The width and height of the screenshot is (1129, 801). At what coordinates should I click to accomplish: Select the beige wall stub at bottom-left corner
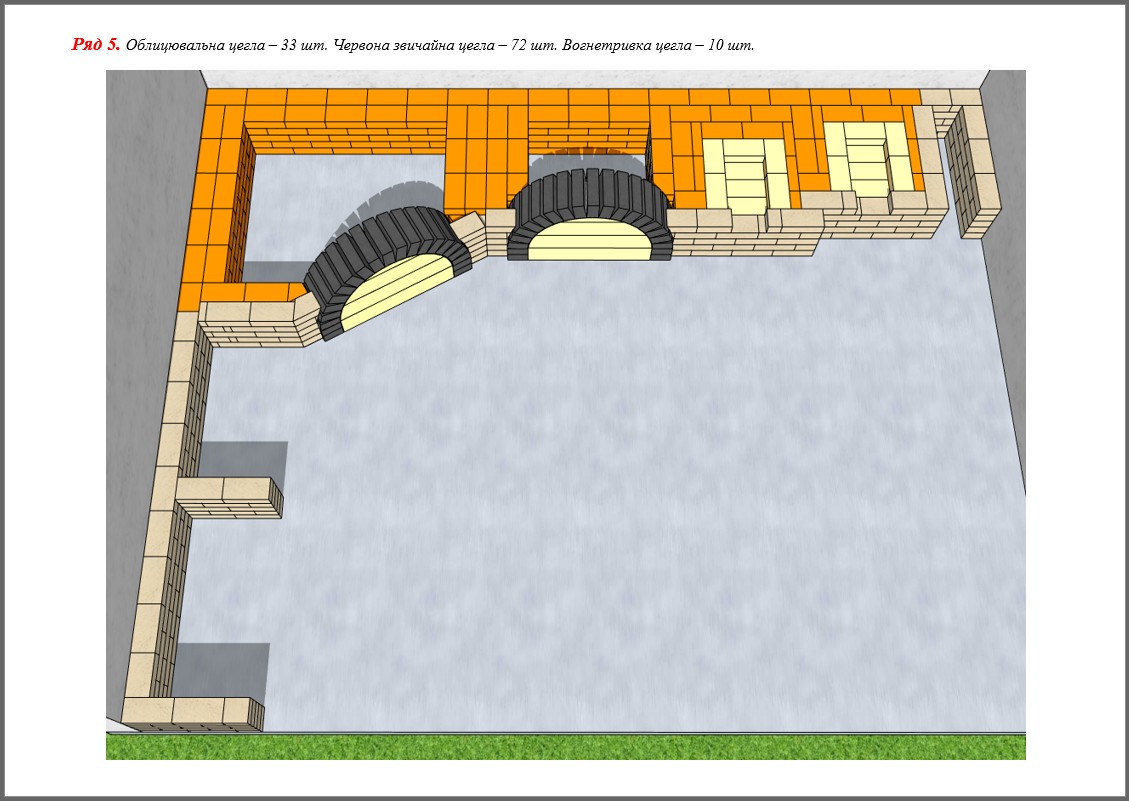point(195,711)
